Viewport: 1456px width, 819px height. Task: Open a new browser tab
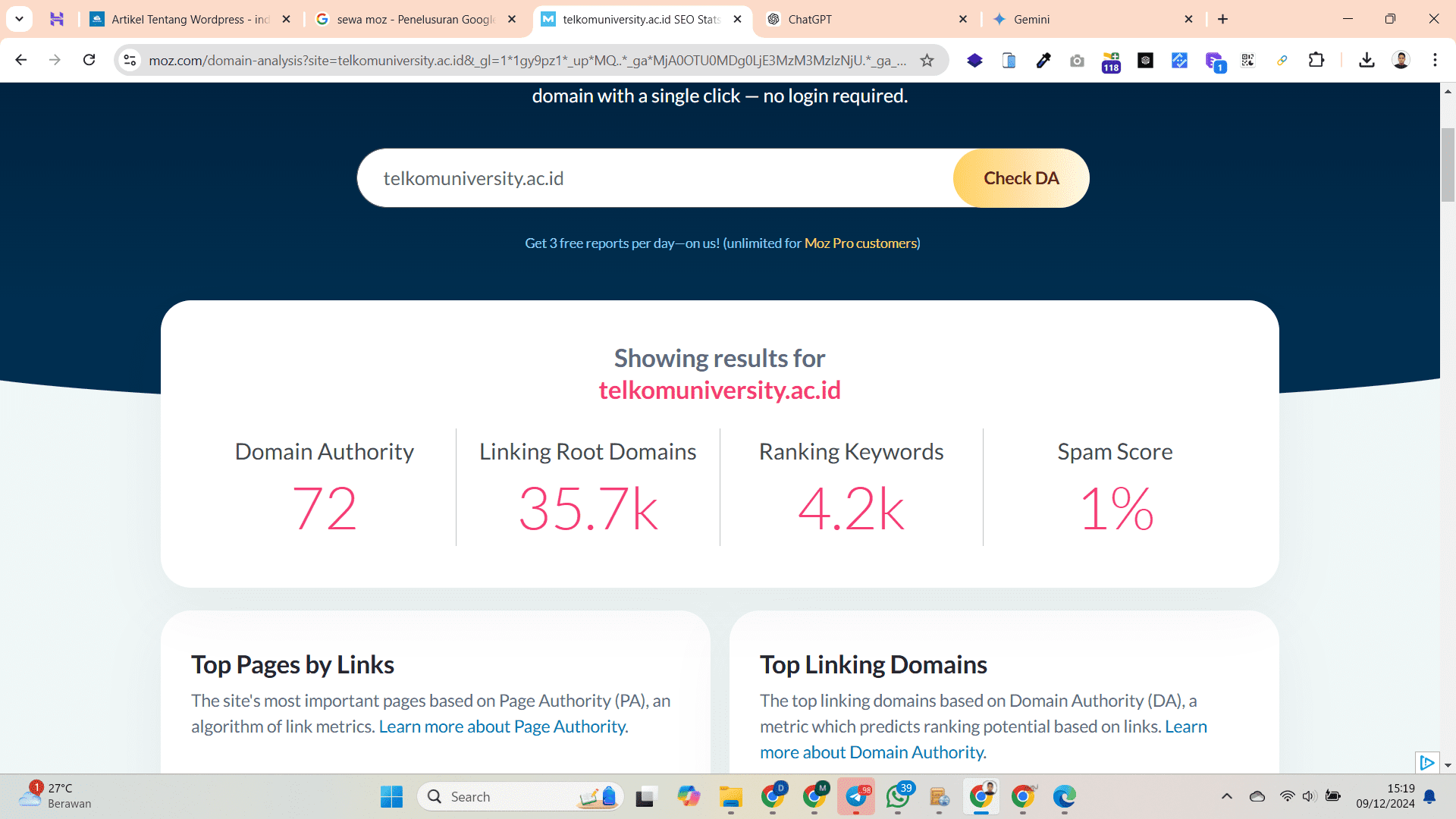1222,19
